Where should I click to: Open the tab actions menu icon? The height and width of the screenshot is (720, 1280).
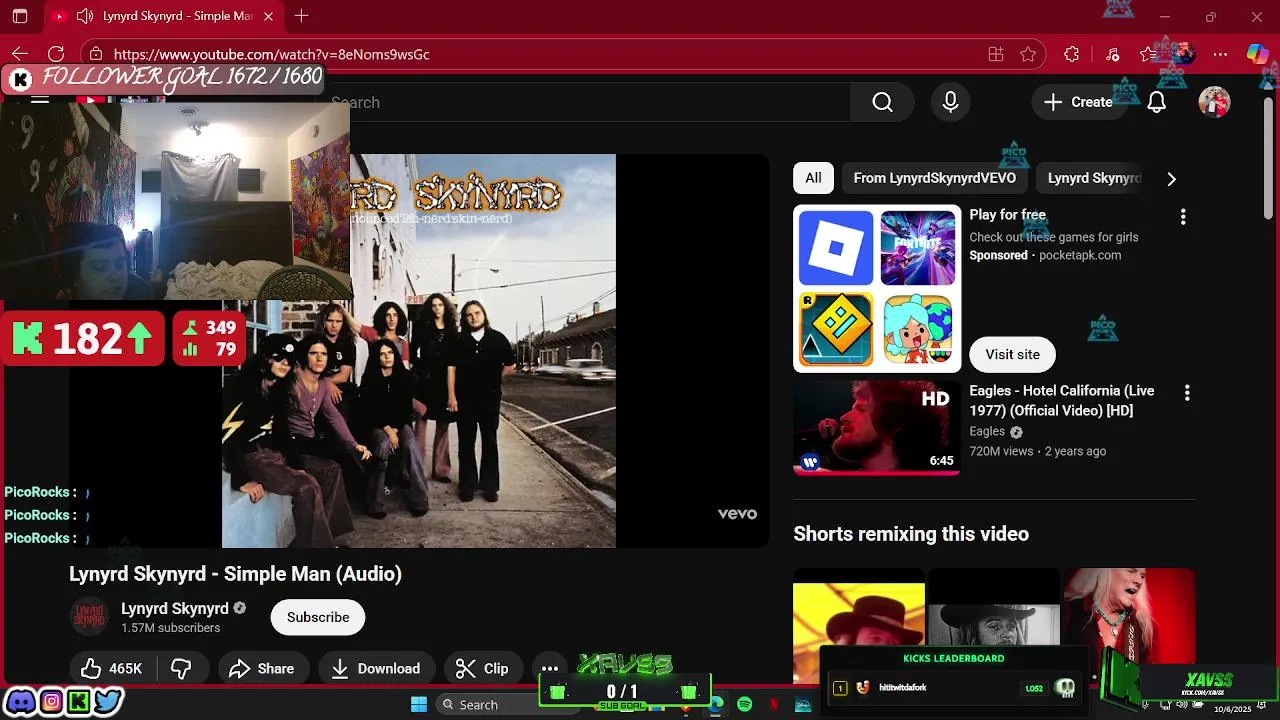tap(20, 16)
